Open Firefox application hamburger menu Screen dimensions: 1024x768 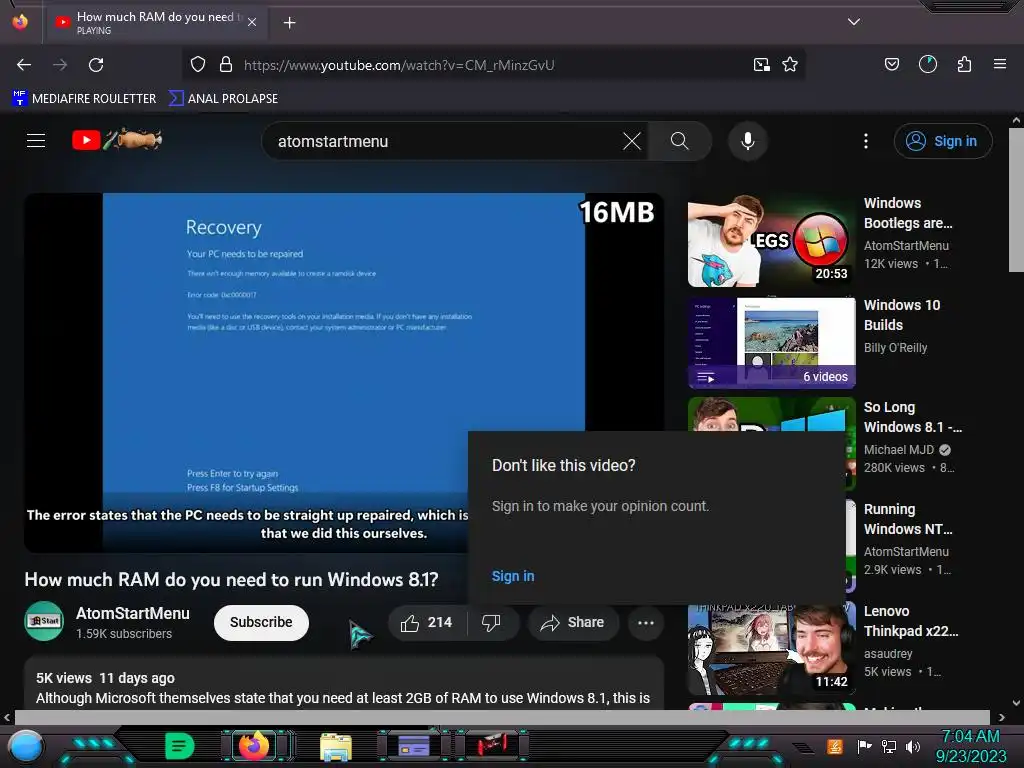pyautogui.click(x=1000, y=64)
